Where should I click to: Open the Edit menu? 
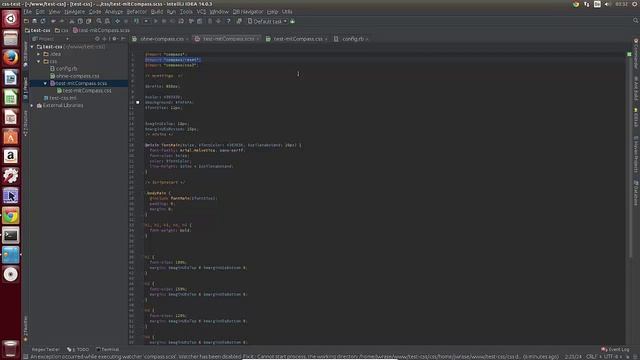(40, 12)
